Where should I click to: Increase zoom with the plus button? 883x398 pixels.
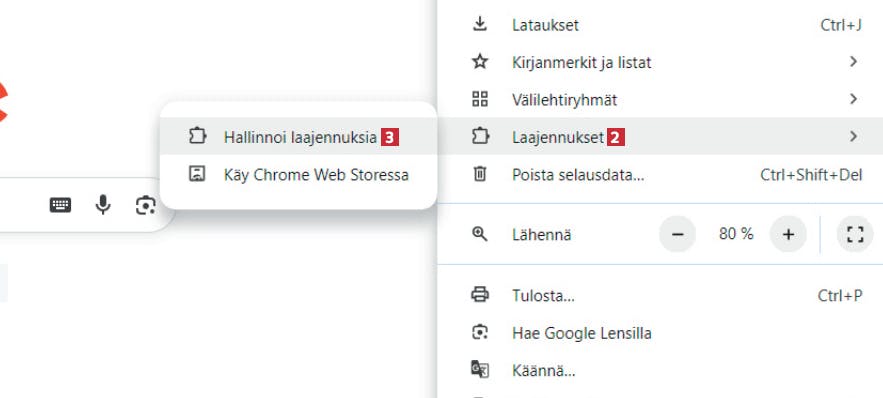pos(788,234)
